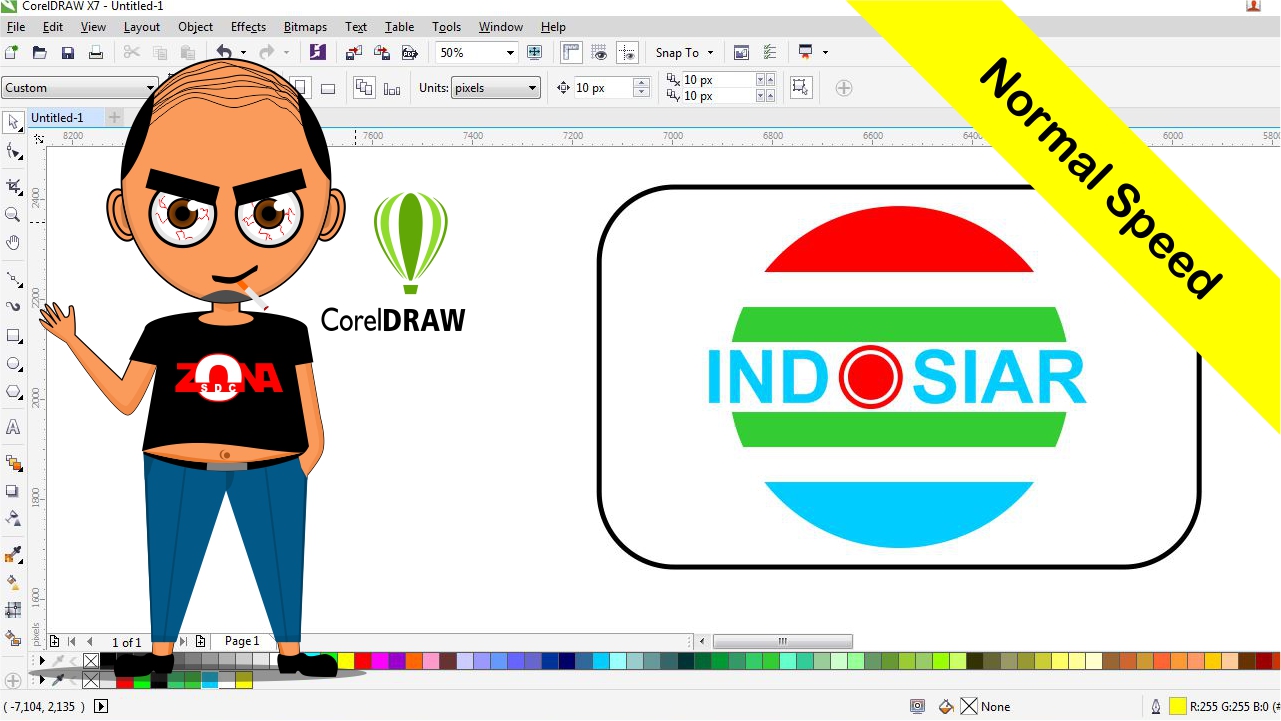The height and width of the screenshot is (721, 1281).
Task: Click the Print icon
Action: click(x=96, y=53)
